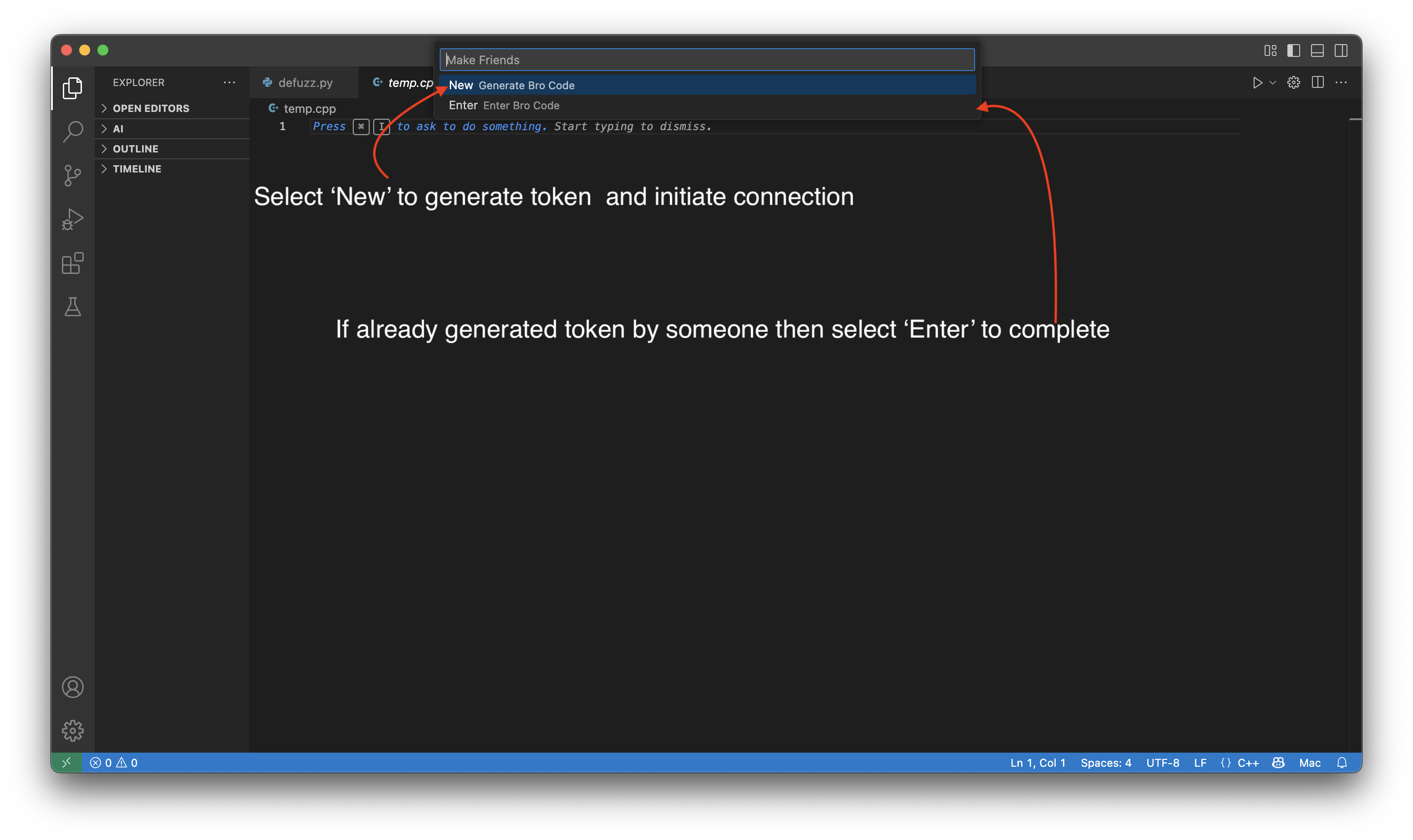Expand the TIMELINE section
1413x840 pixels.
pos(137,169)
